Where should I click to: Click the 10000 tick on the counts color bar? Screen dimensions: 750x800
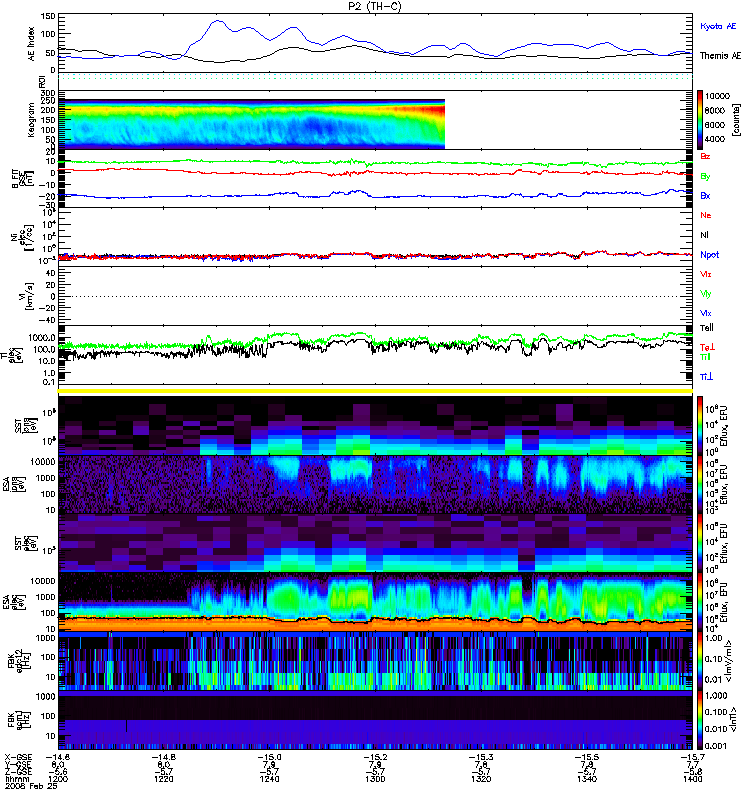pos(717,96)
